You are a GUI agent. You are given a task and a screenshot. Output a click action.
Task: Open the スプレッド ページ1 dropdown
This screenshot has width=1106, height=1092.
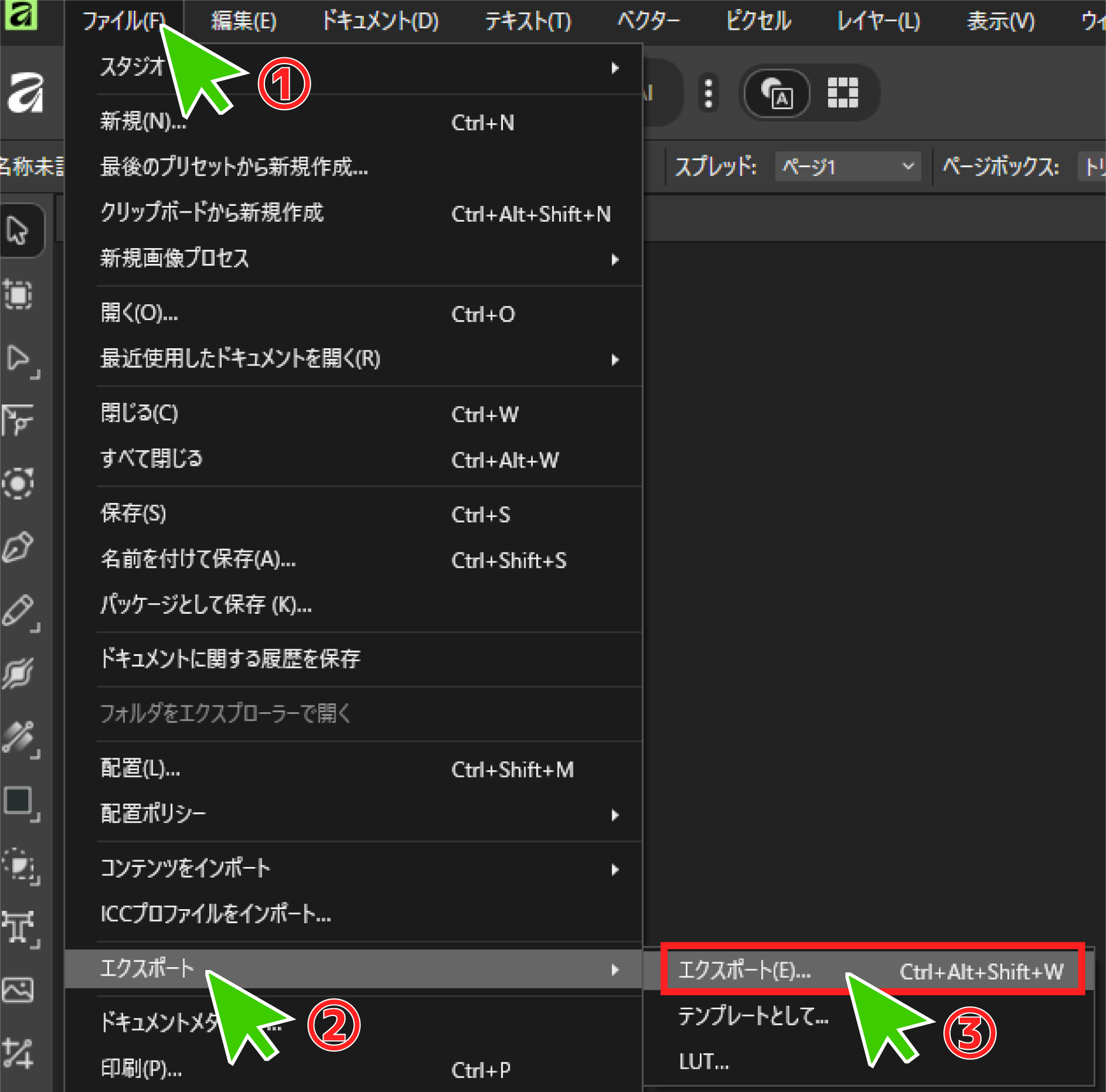(x=847, y=167)
